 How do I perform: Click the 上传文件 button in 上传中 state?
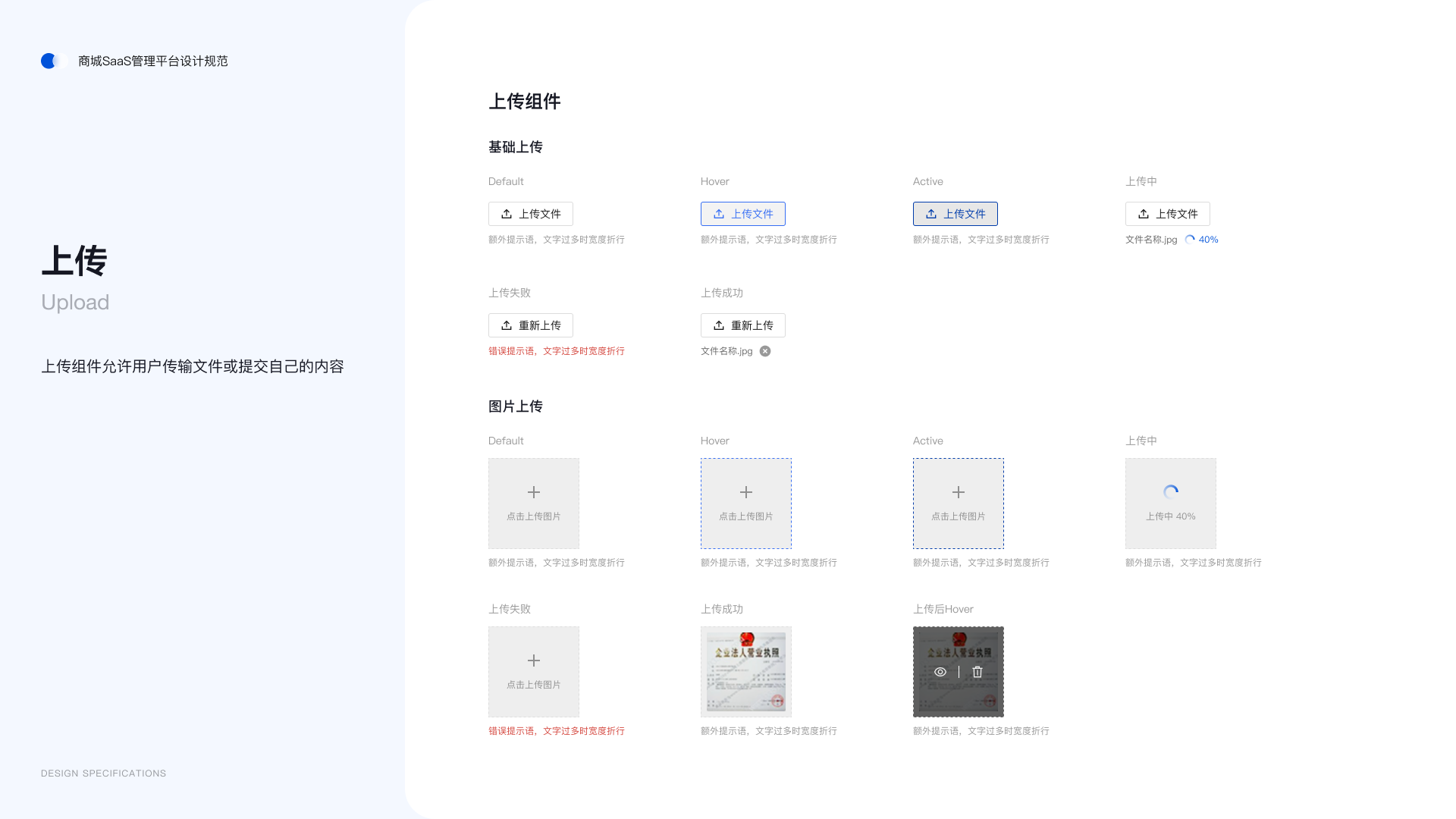[1167, 214]
